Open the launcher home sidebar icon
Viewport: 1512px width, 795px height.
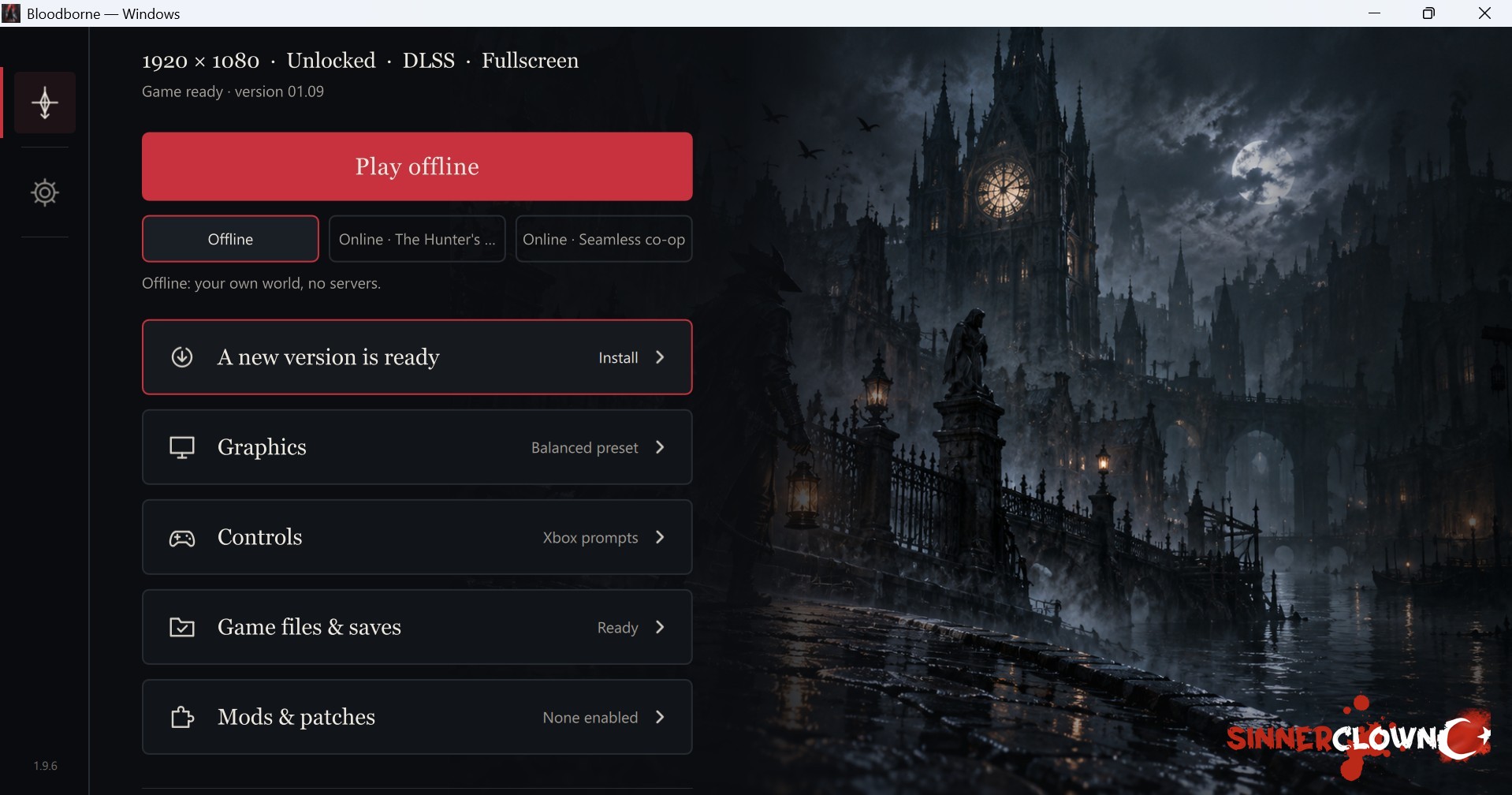(x=46, y=103)
